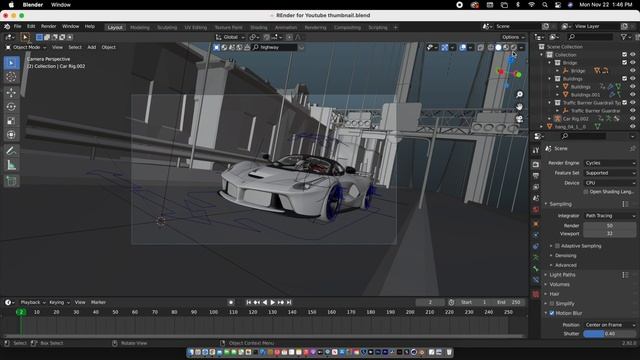640x360 pixels.
Task: Select the Select Box tool
Action: 11,63
